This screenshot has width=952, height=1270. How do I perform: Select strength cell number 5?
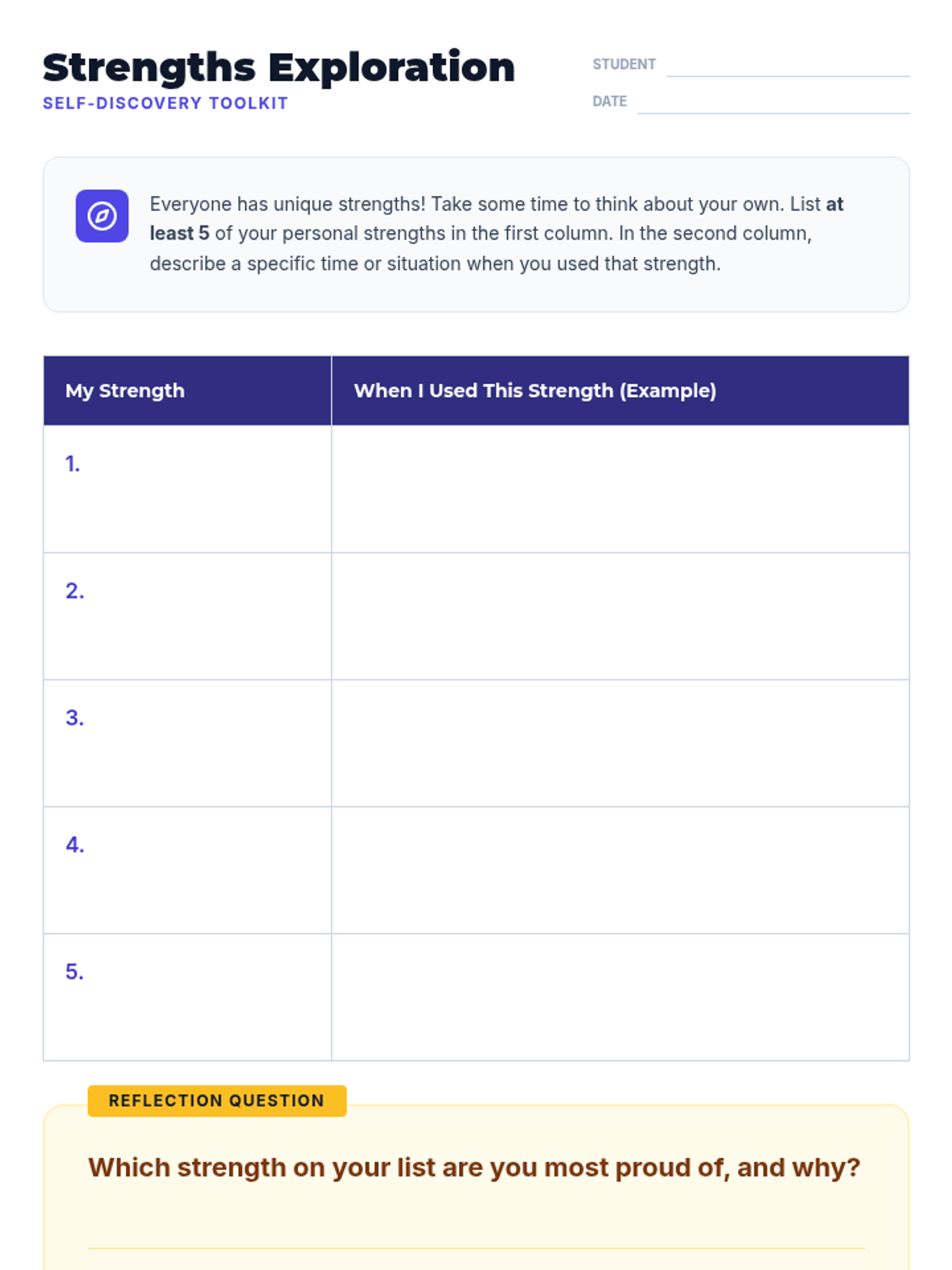(x=187, y=997)
